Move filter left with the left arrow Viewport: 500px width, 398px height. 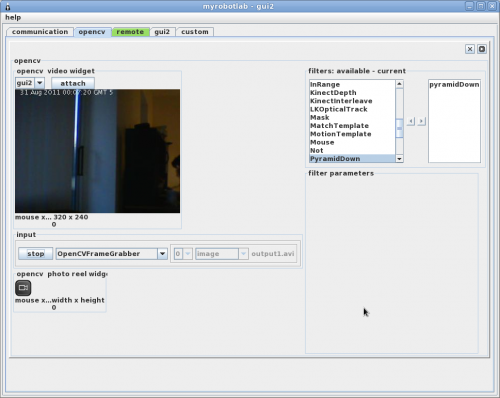[411, 121]
